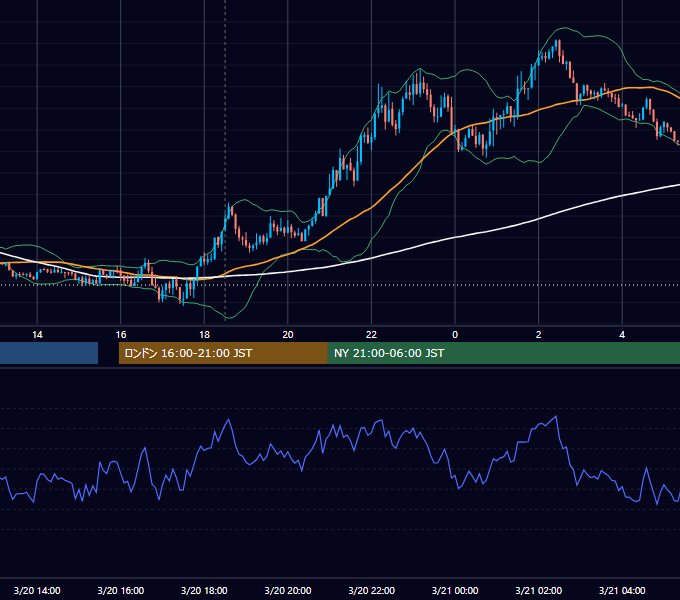Click the hour label 4 on price chart axis
680x600 pixels.
click(622, 335)
